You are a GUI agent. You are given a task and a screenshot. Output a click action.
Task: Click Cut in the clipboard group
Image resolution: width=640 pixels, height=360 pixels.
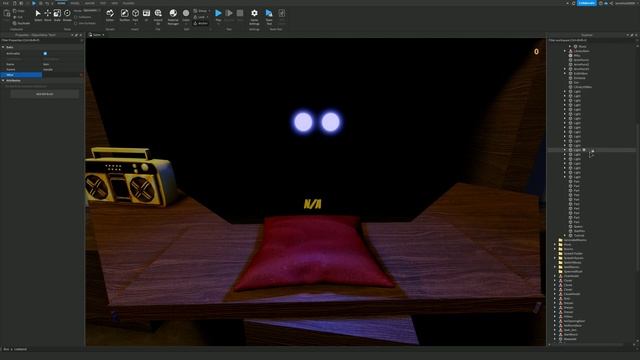pos(18,17)
